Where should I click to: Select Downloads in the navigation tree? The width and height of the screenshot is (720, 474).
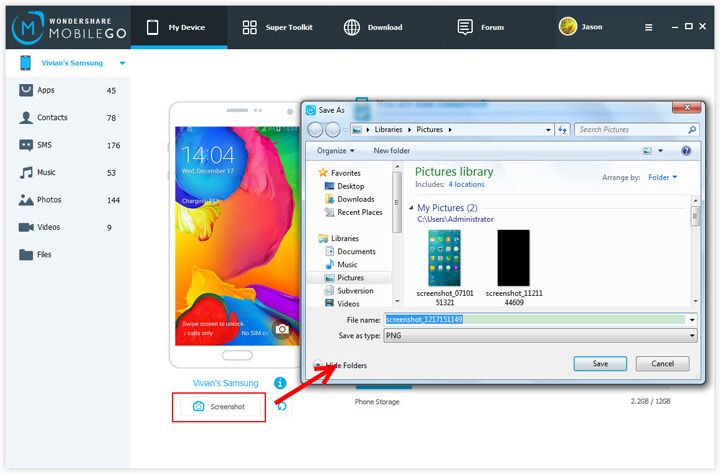click(349, 199)
